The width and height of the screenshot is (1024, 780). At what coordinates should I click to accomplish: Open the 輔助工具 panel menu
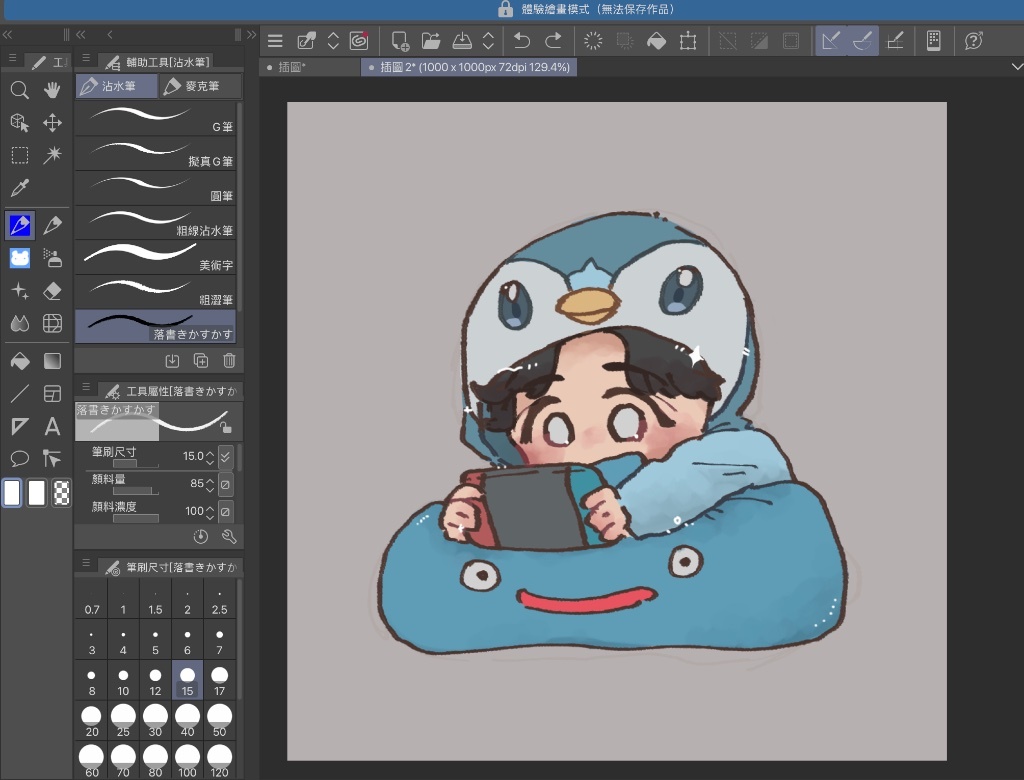(x=86, y=59)
